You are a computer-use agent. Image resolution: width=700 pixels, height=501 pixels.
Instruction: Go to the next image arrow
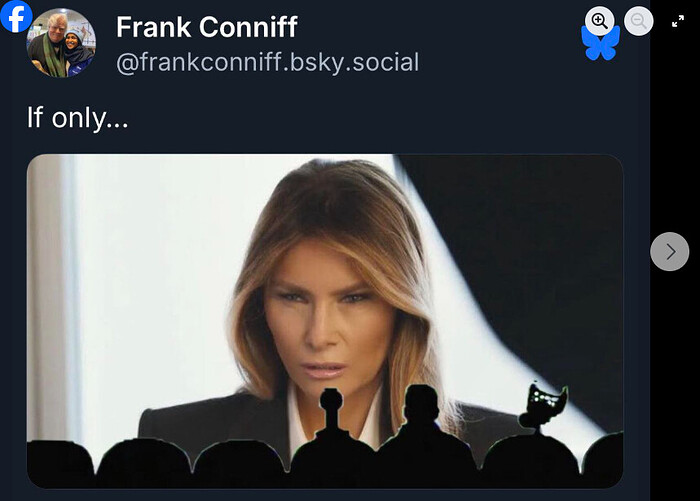point(670,251)
